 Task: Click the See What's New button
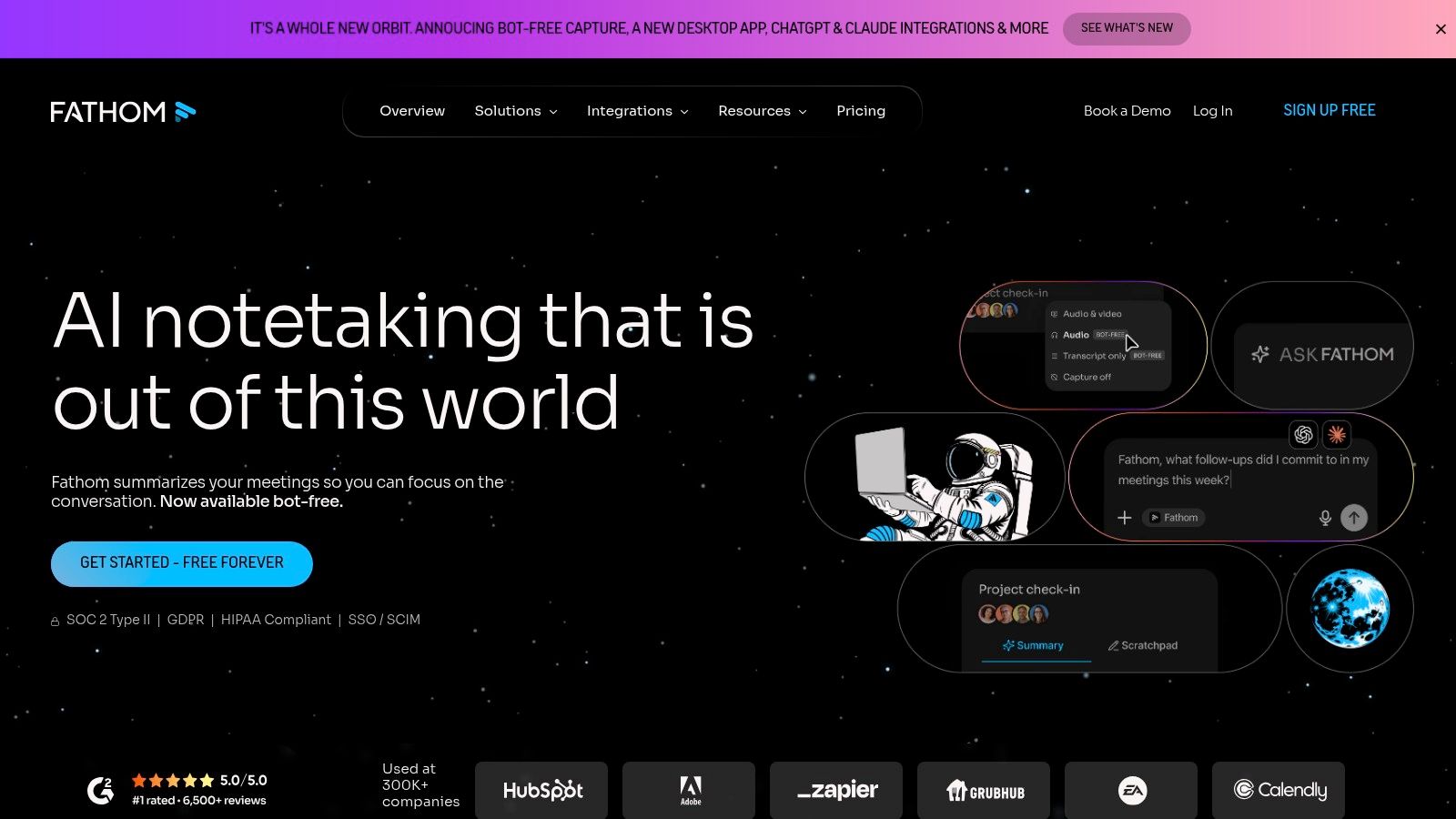(x=1127, y=28)
